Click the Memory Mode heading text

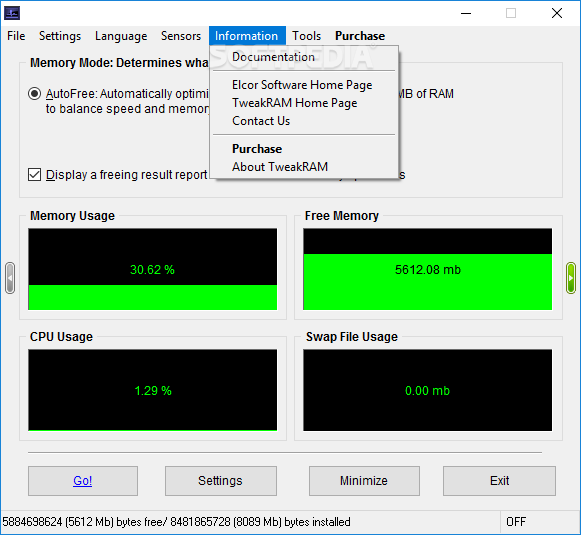click(x=119, y=63)
